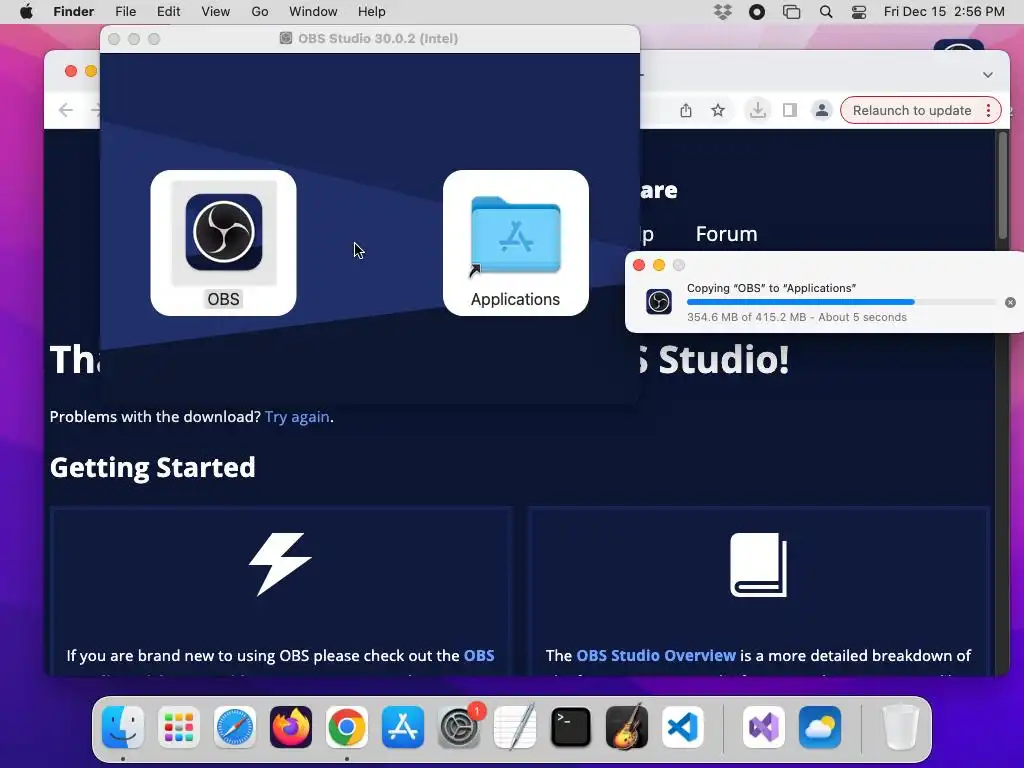
Task: Click the lightning bolt icon card
Action: [280, 564]
